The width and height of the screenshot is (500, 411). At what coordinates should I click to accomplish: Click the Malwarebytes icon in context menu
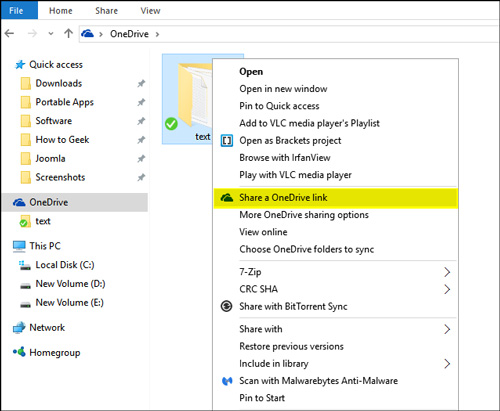[x=227, y=381]
